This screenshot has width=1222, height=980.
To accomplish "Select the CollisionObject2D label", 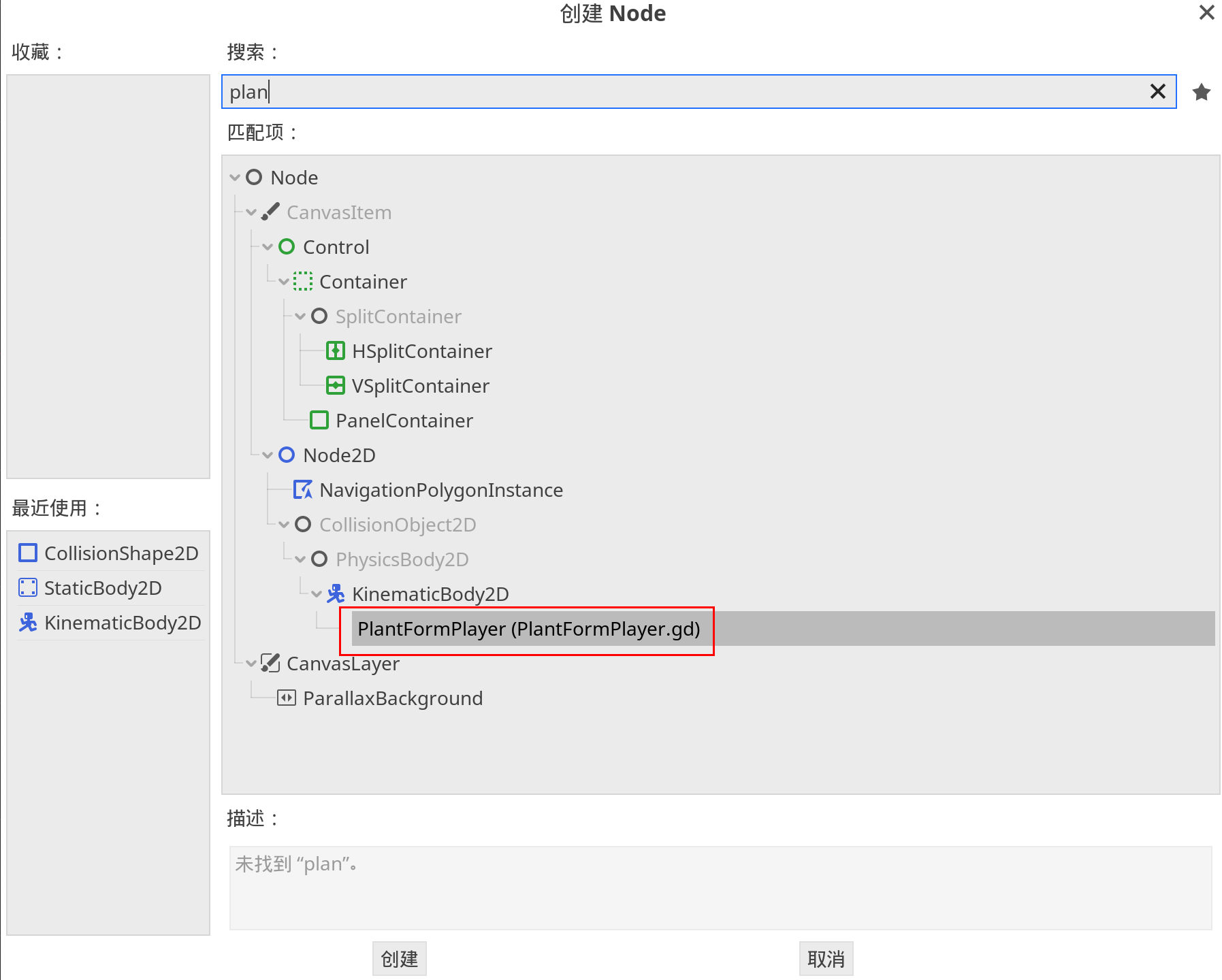I will click(x=398, y=525).
